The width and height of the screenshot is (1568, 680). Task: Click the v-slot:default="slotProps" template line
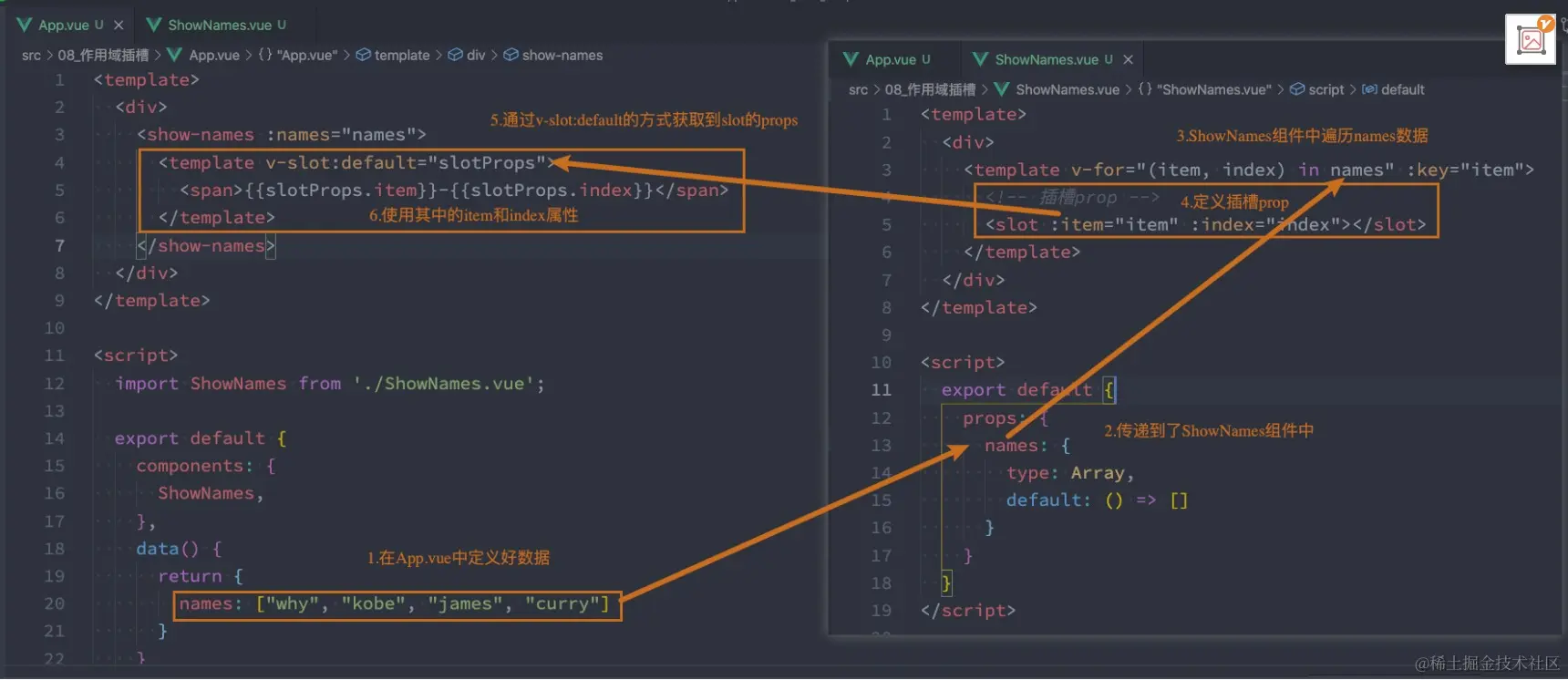click(356, 163)
